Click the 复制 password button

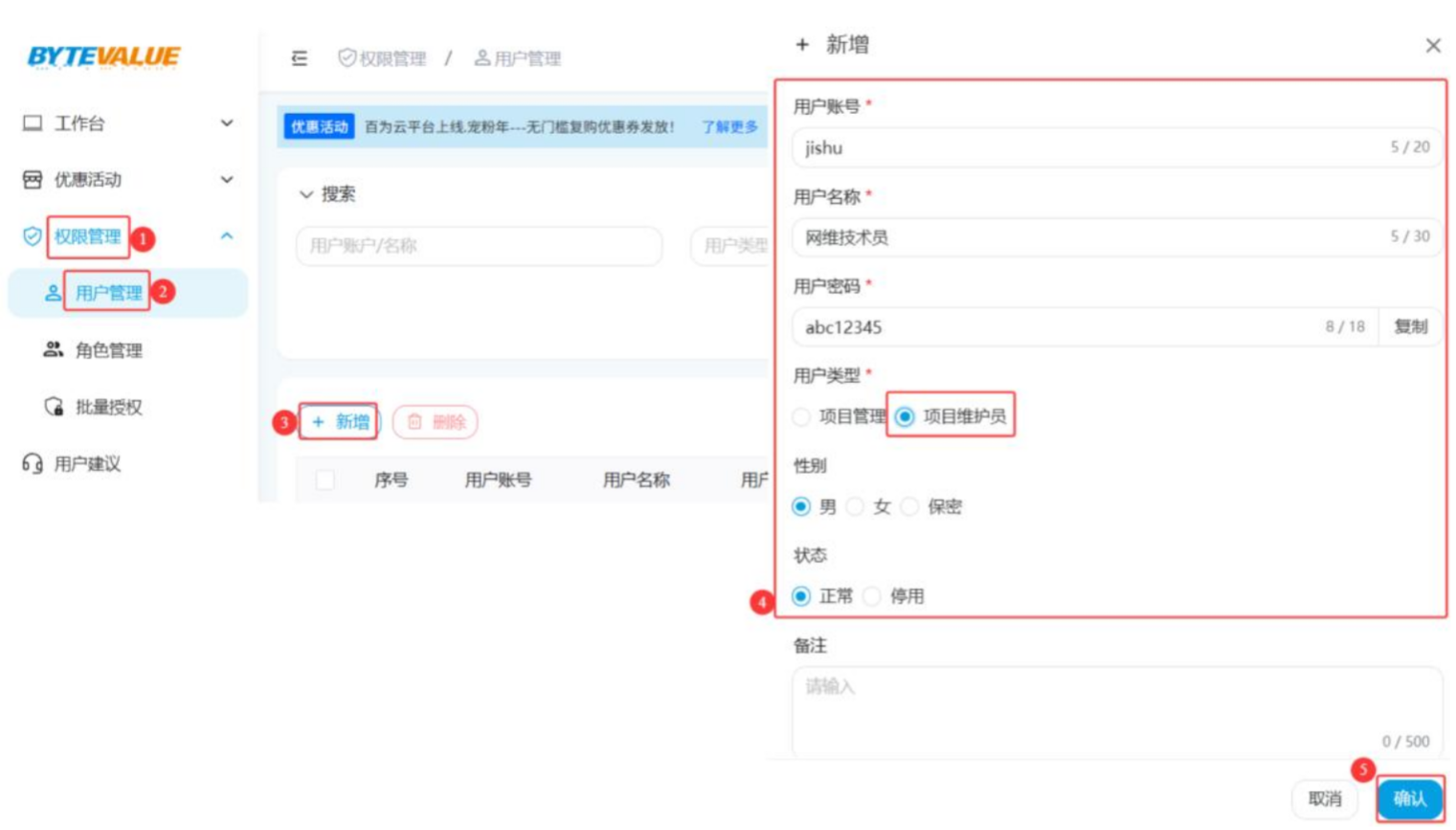(x=1410, y=327)
